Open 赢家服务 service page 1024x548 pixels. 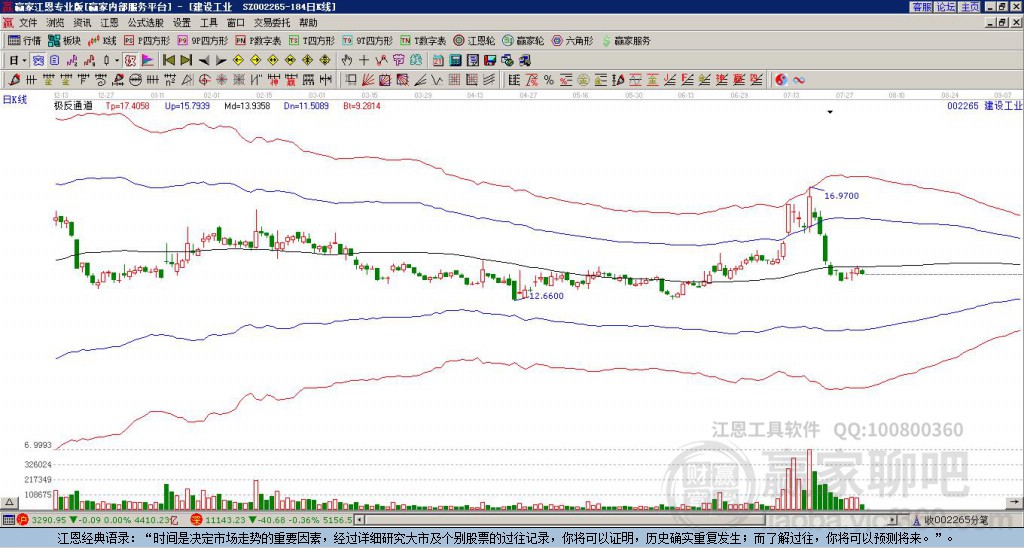click(x=626, y=40)
